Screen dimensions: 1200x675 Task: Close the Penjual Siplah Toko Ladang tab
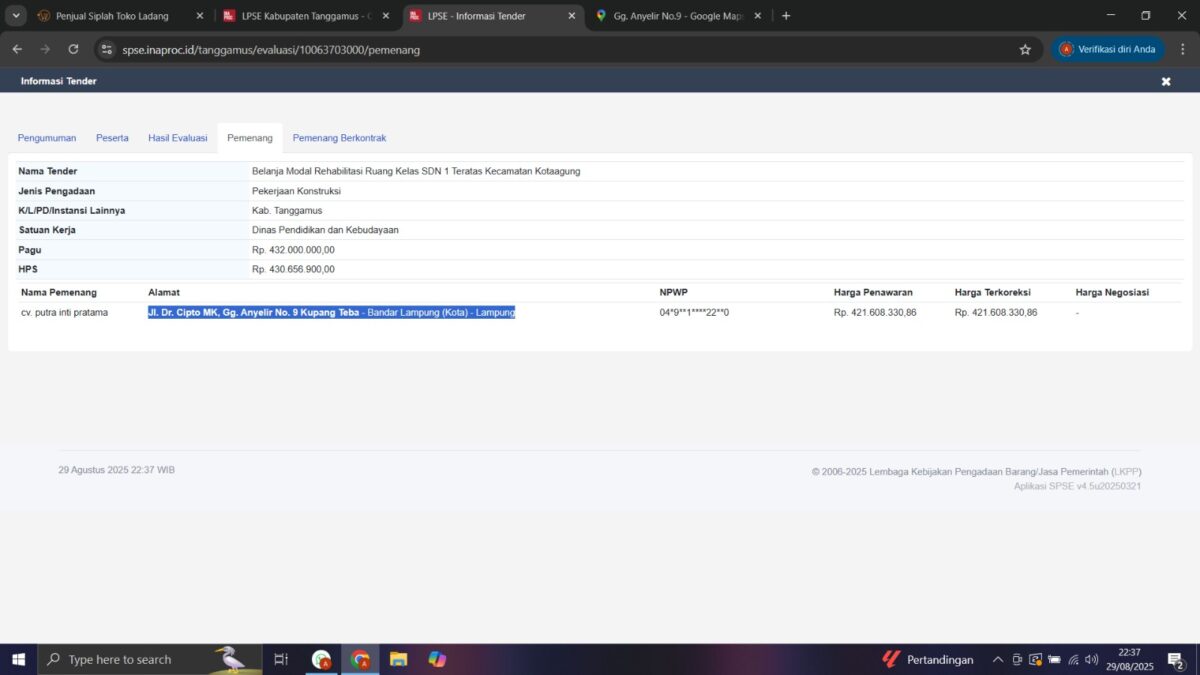199,16
